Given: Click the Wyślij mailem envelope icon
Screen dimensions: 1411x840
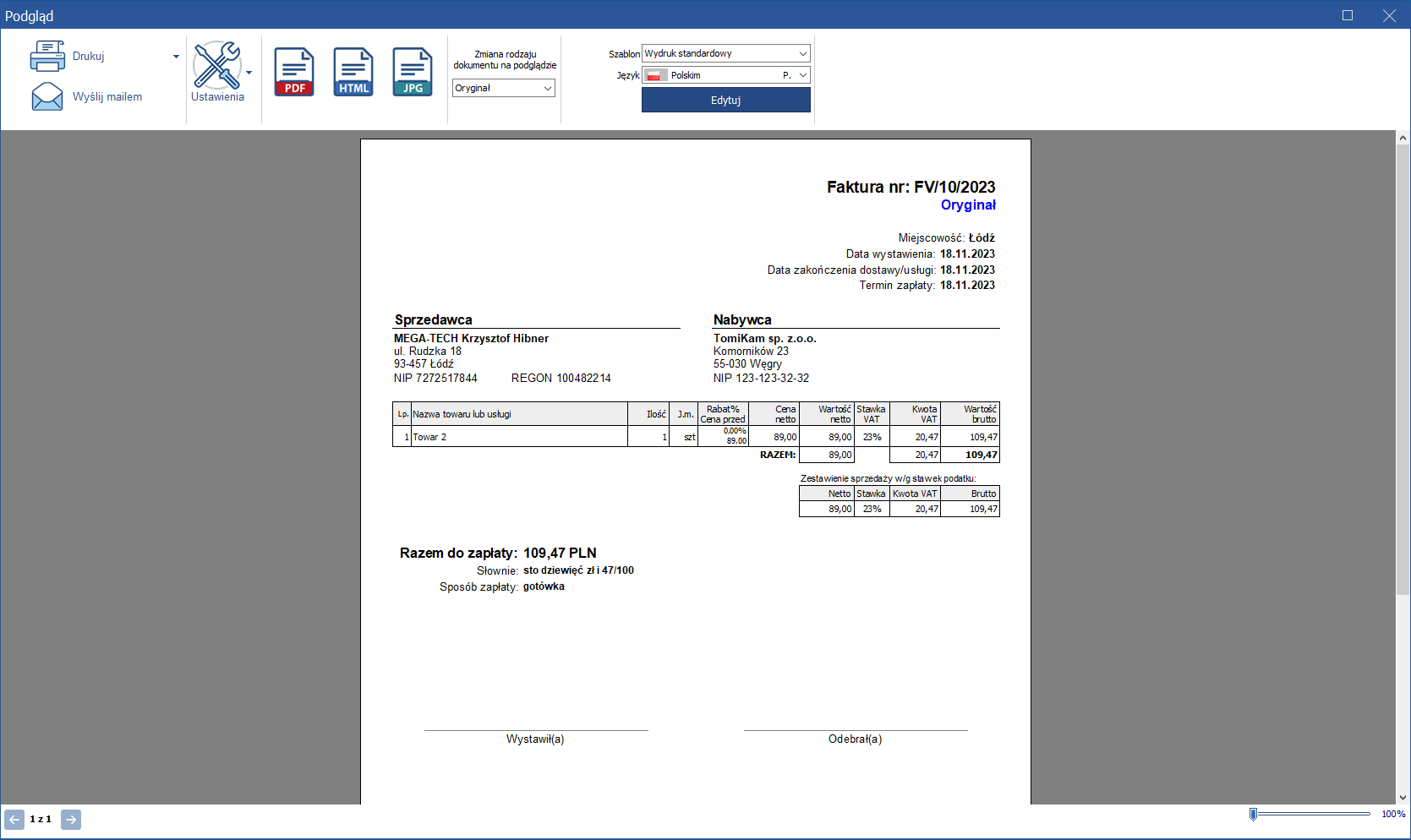Looking at the screenshot, I should pos(47,97).
